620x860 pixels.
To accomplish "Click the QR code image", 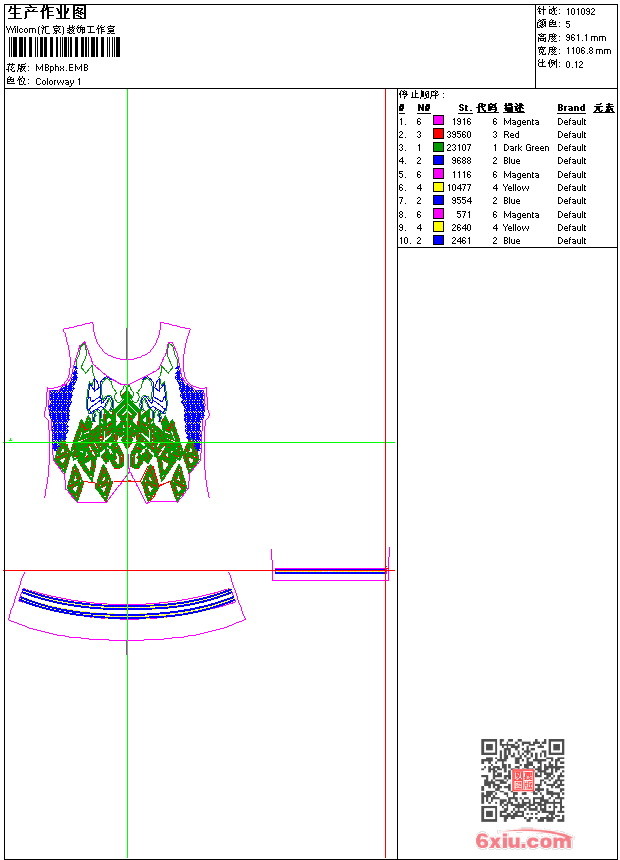I will (522, 780).
